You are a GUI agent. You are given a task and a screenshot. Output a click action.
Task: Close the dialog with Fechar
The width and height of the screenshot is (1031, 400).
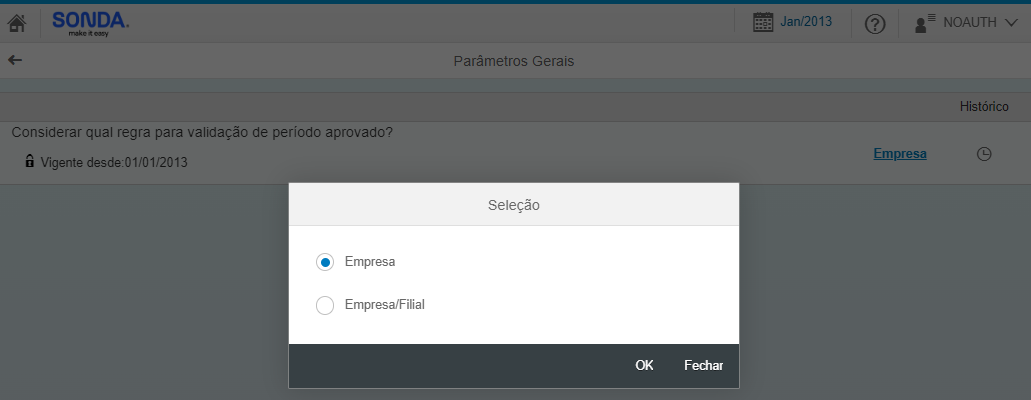703,366
